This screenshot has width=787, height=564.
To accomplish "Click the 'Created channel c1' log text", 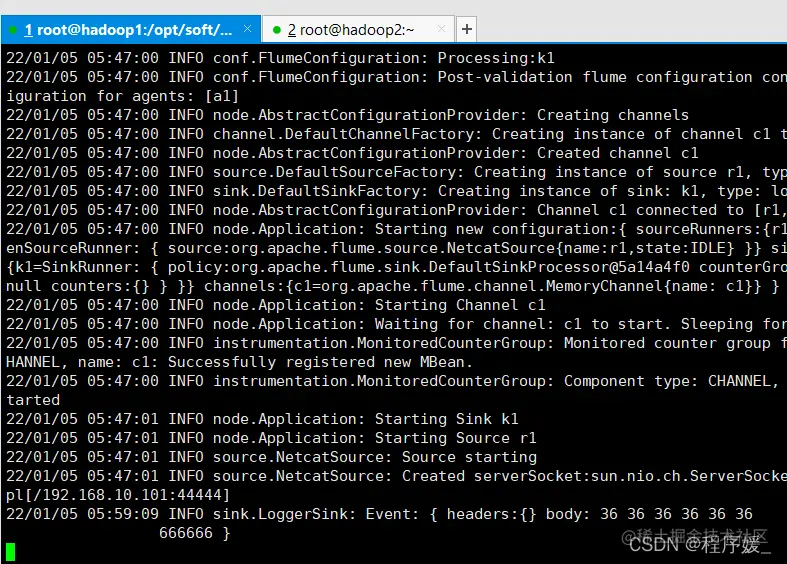I will pyautogui.click(x=617, y=154).
